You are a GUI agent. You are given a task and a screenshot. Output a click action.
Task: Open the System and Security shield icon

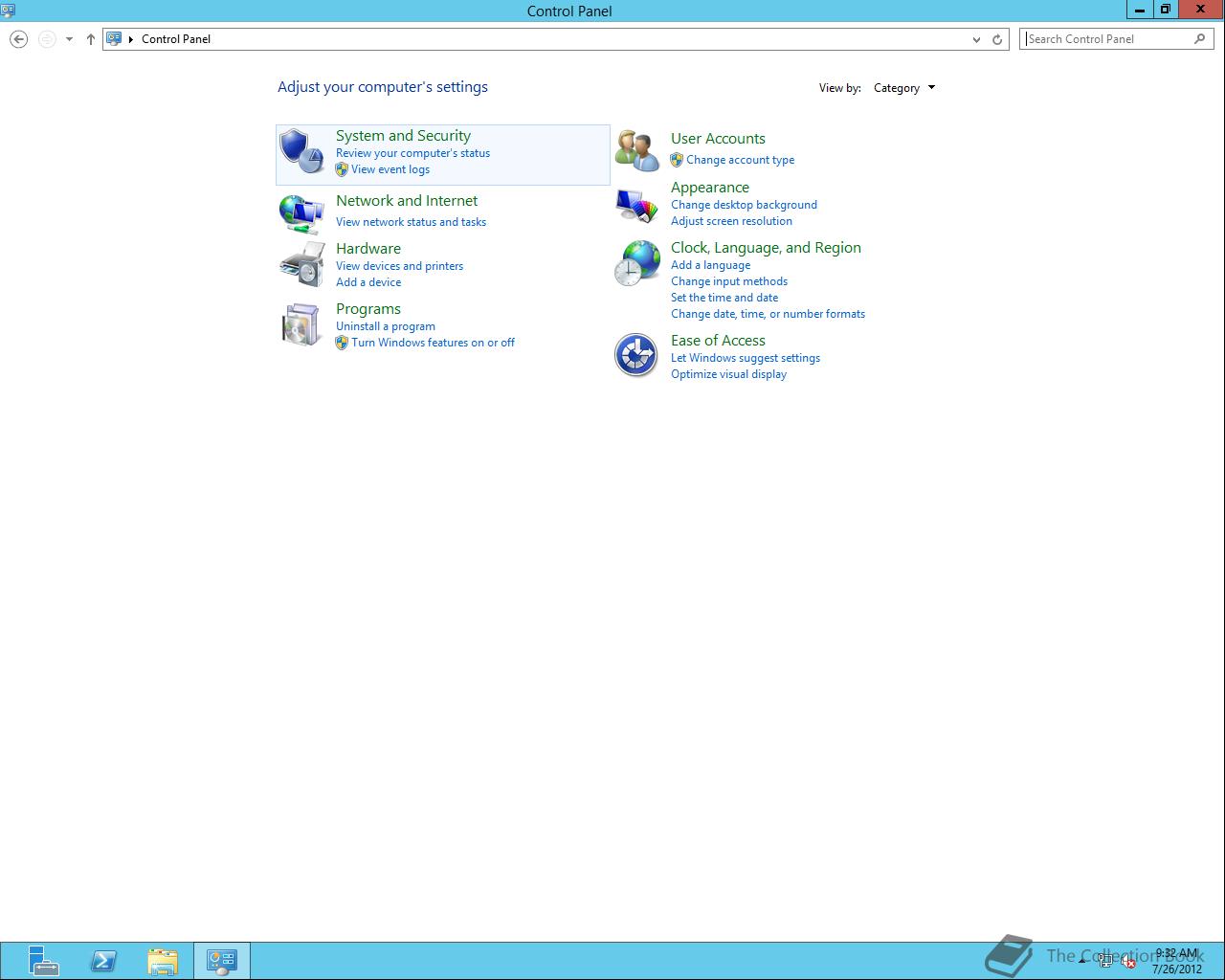point(301,152)
